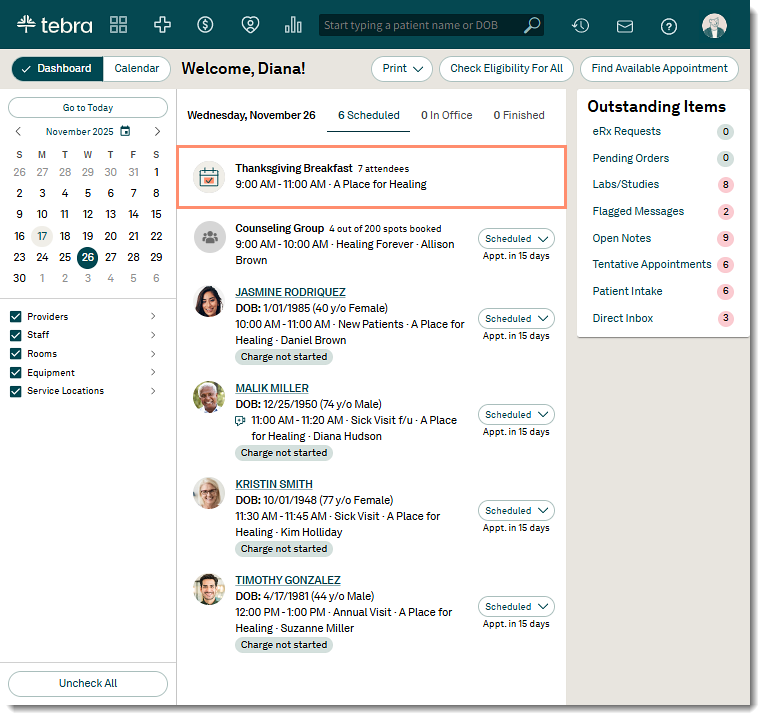Click the magnifier search icon
765x720 pixels.
click(532, 25)
